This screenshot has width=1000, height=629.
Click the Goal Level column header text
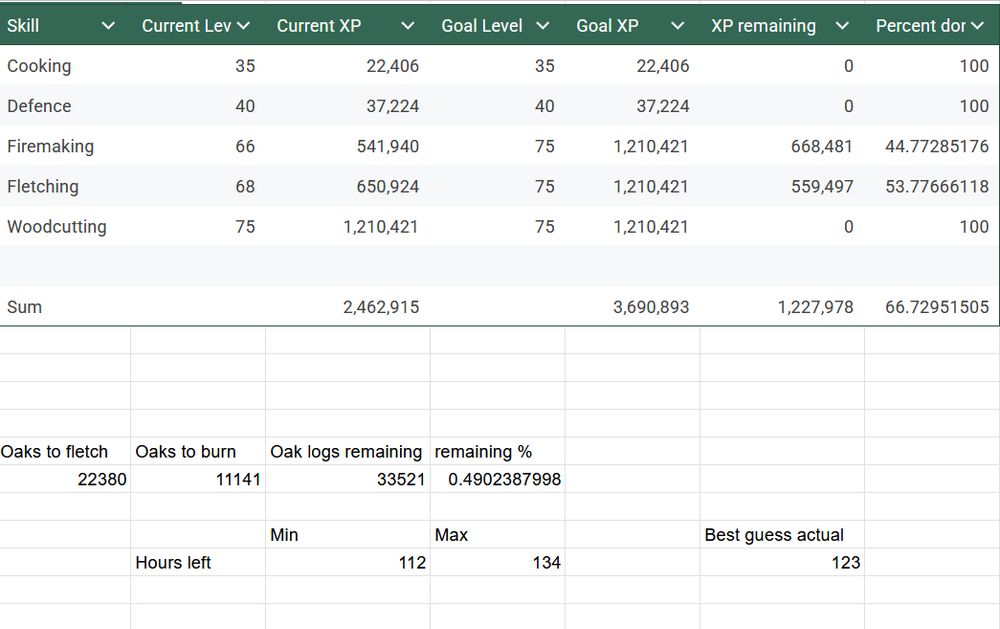482,26
